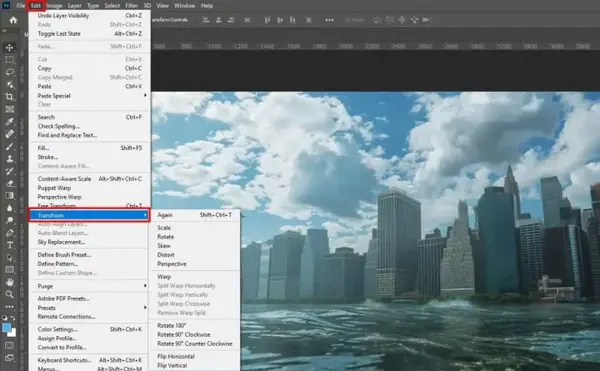Choose Flip Horizontal
The image size is (600, 371).
tap(194, 356)
